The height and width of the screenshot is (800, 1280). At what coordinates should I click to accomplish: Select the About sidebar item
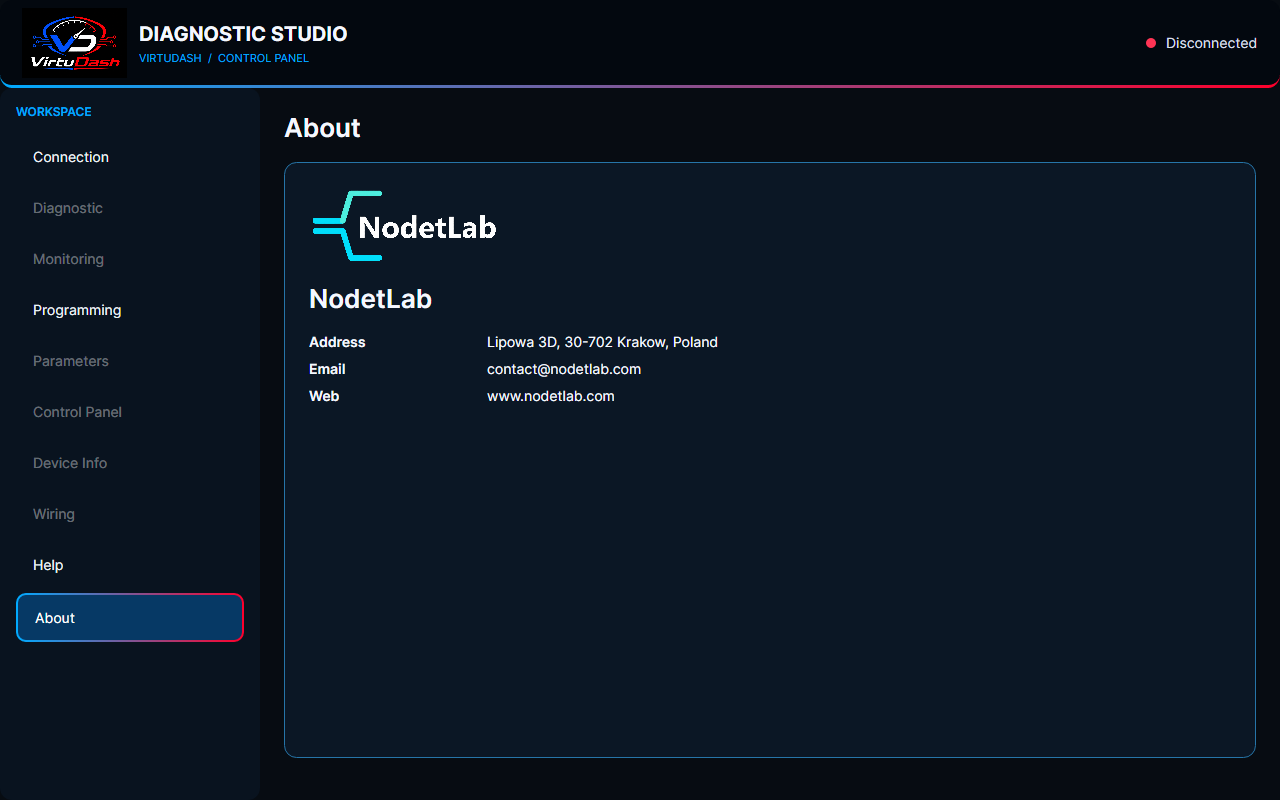coord(130,618)
